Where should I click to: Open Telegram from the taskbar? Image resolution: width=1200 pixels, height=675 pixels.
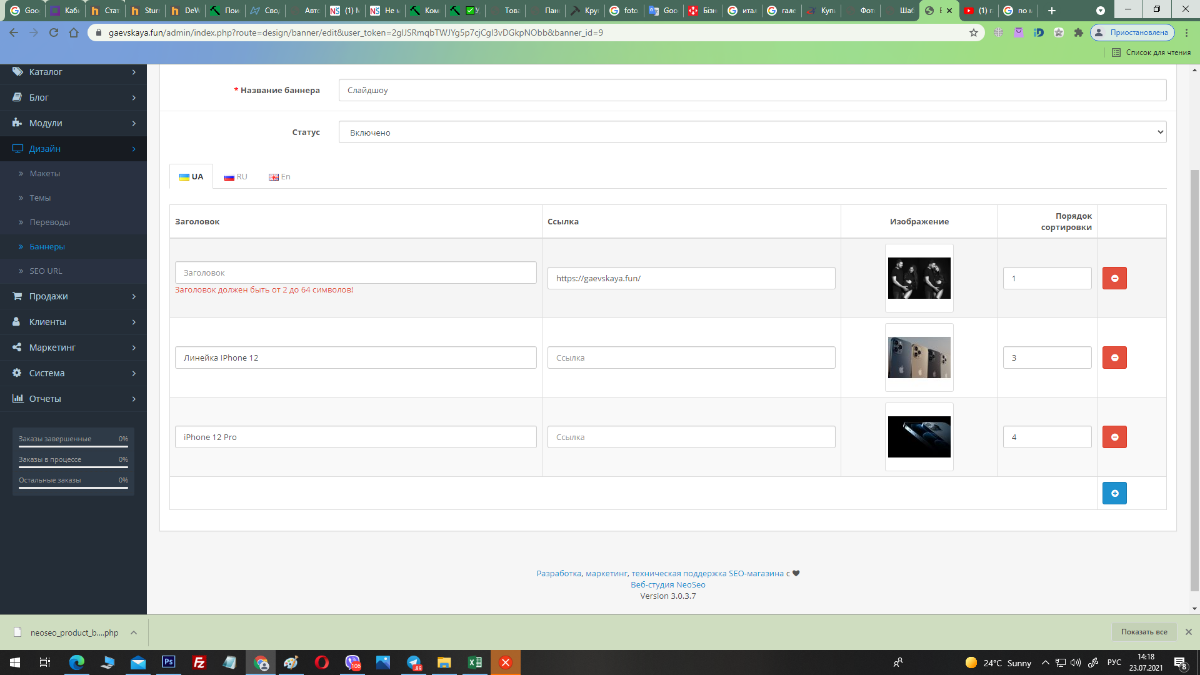click(414, 662)
